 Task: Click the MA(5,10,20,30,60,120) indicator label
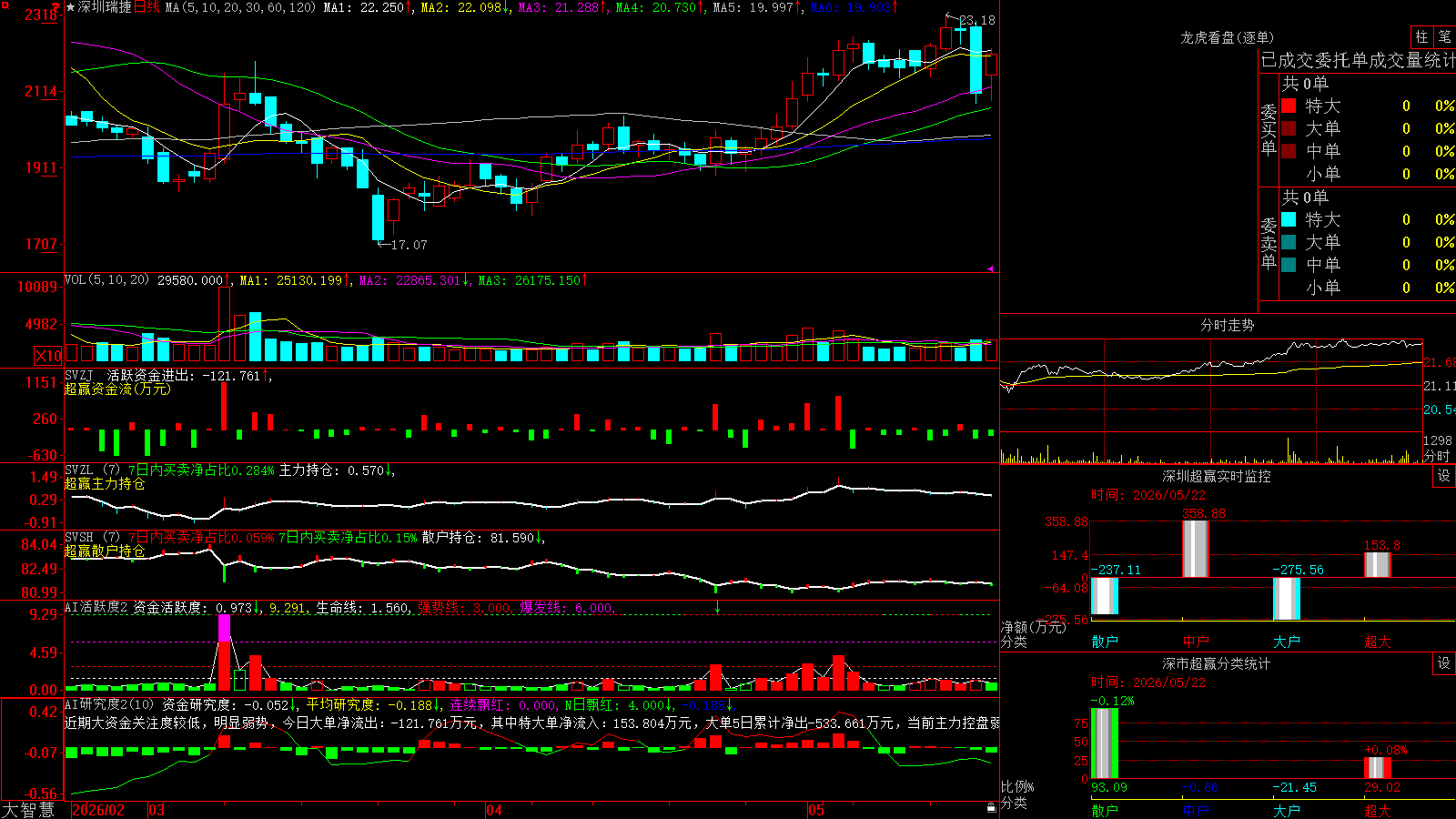(240, 7)
